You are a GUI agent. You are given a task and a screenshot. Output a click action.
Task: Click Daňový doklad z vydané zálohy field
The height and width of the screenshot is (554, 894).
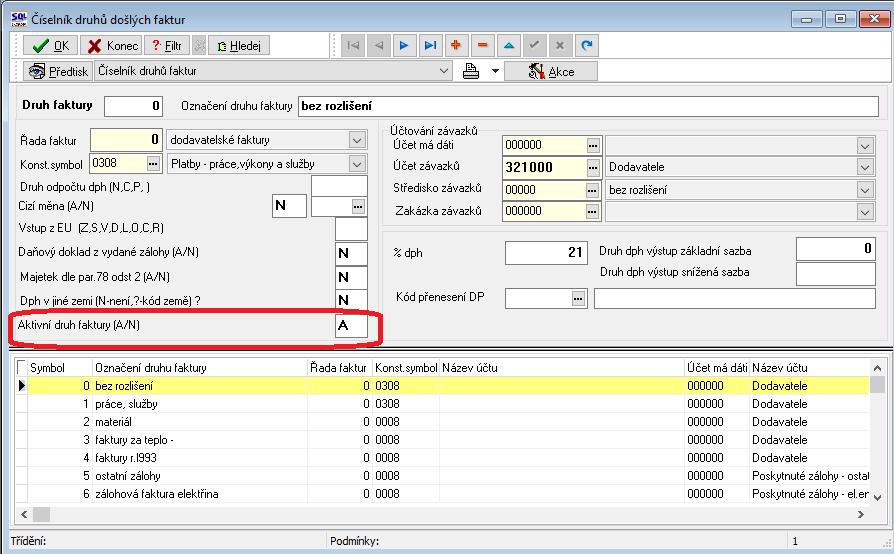point(351,253)
